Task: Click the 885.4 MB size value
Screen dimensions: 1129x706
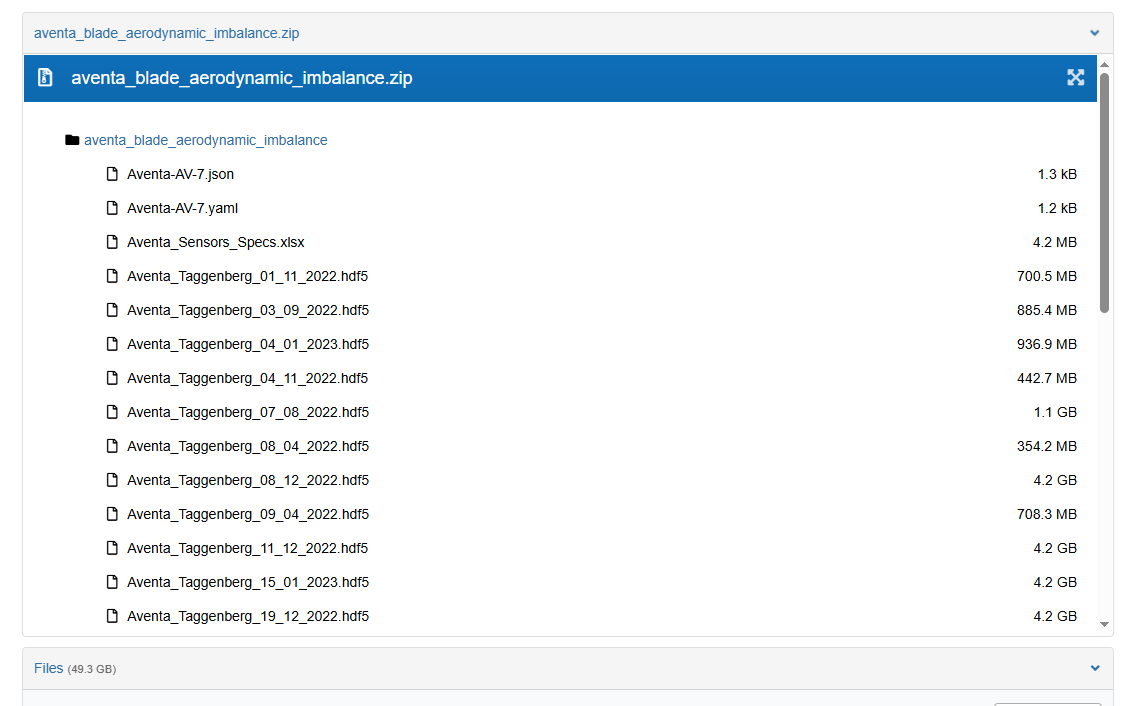Action: (x=1047, y=310)
